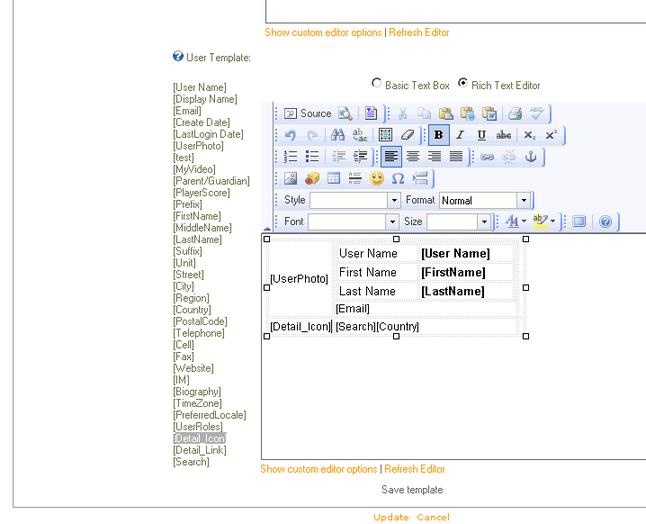Open the Special Character omega icon
Image resolution: width=646 pixels, height=524 pixels.
point(398,178)
